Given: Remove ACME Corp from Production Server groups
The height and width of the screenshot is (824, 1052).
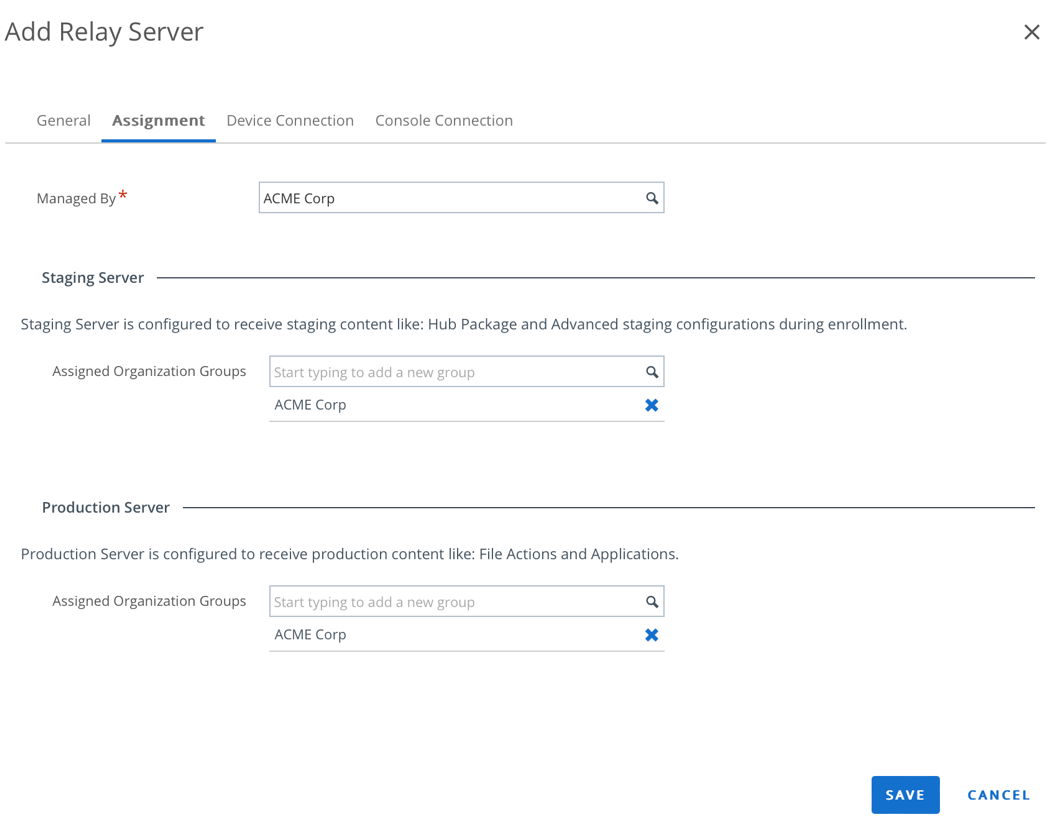Looking at the screenshot, I should (x=652, y=635).
